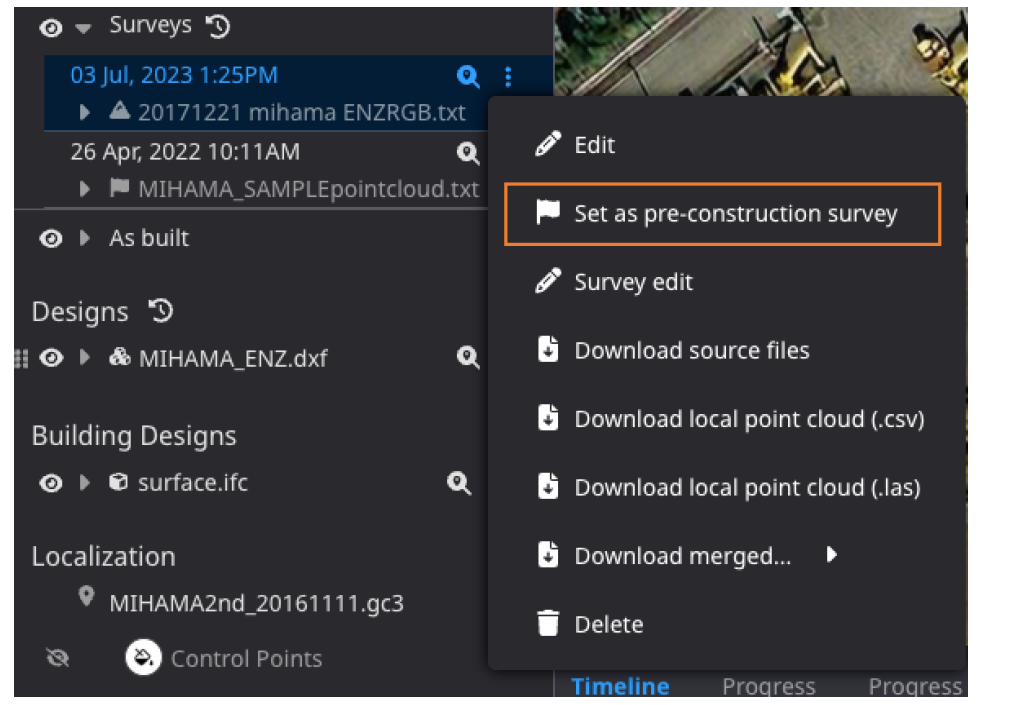Open three-dot menu for 03 Jul survey
This screenshot has width=1012, height=705.
509,77
